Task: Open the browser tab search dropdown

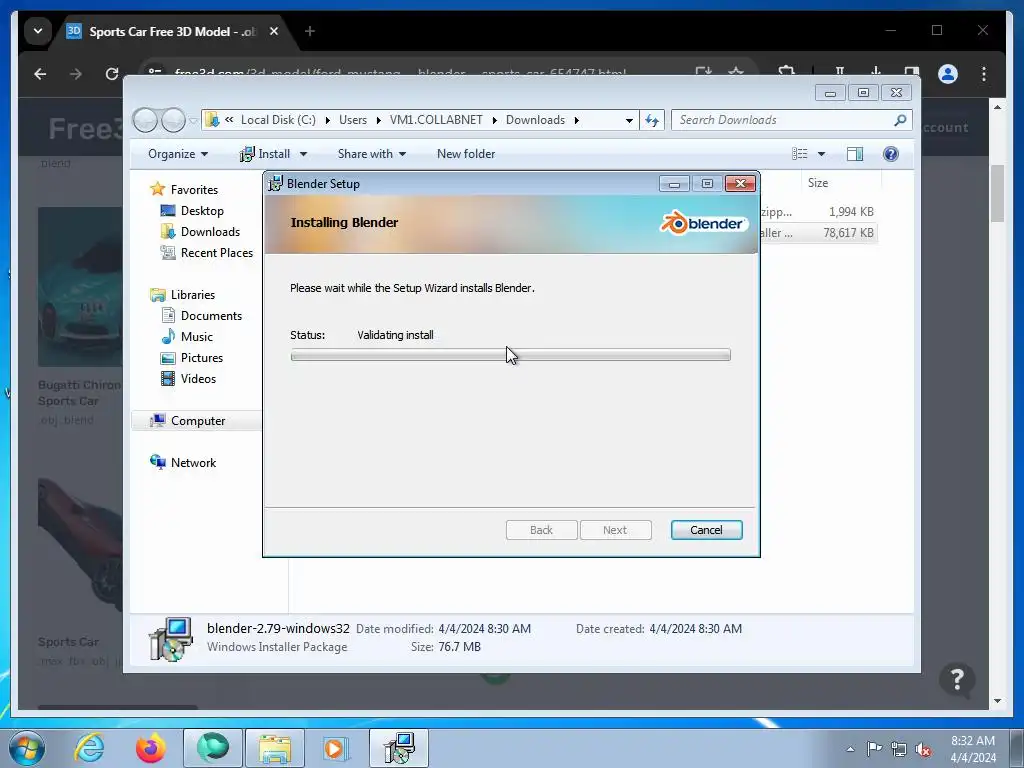Action: (38, 31)
